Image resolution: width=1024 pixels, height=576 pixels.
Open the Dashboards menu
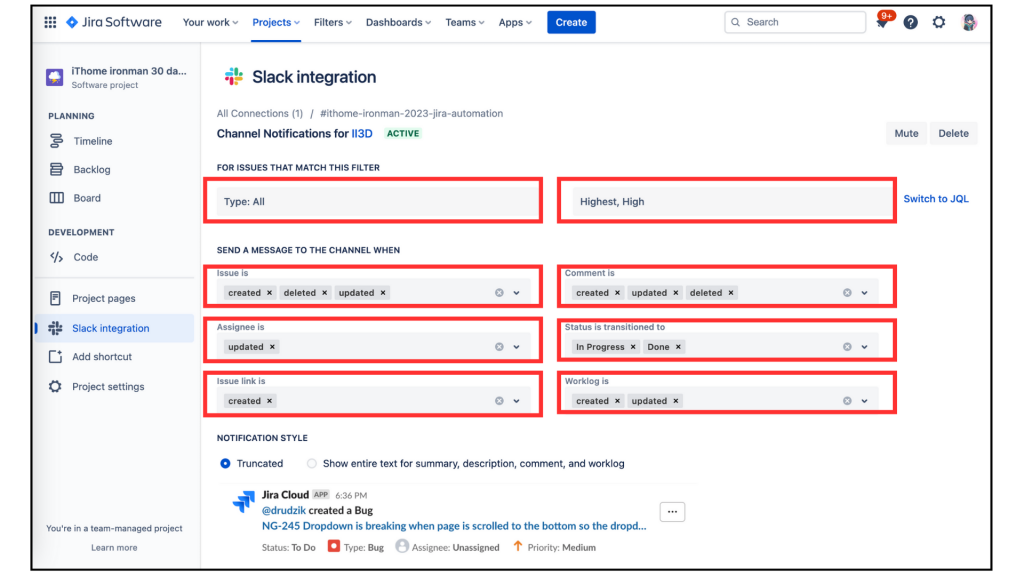398,22
